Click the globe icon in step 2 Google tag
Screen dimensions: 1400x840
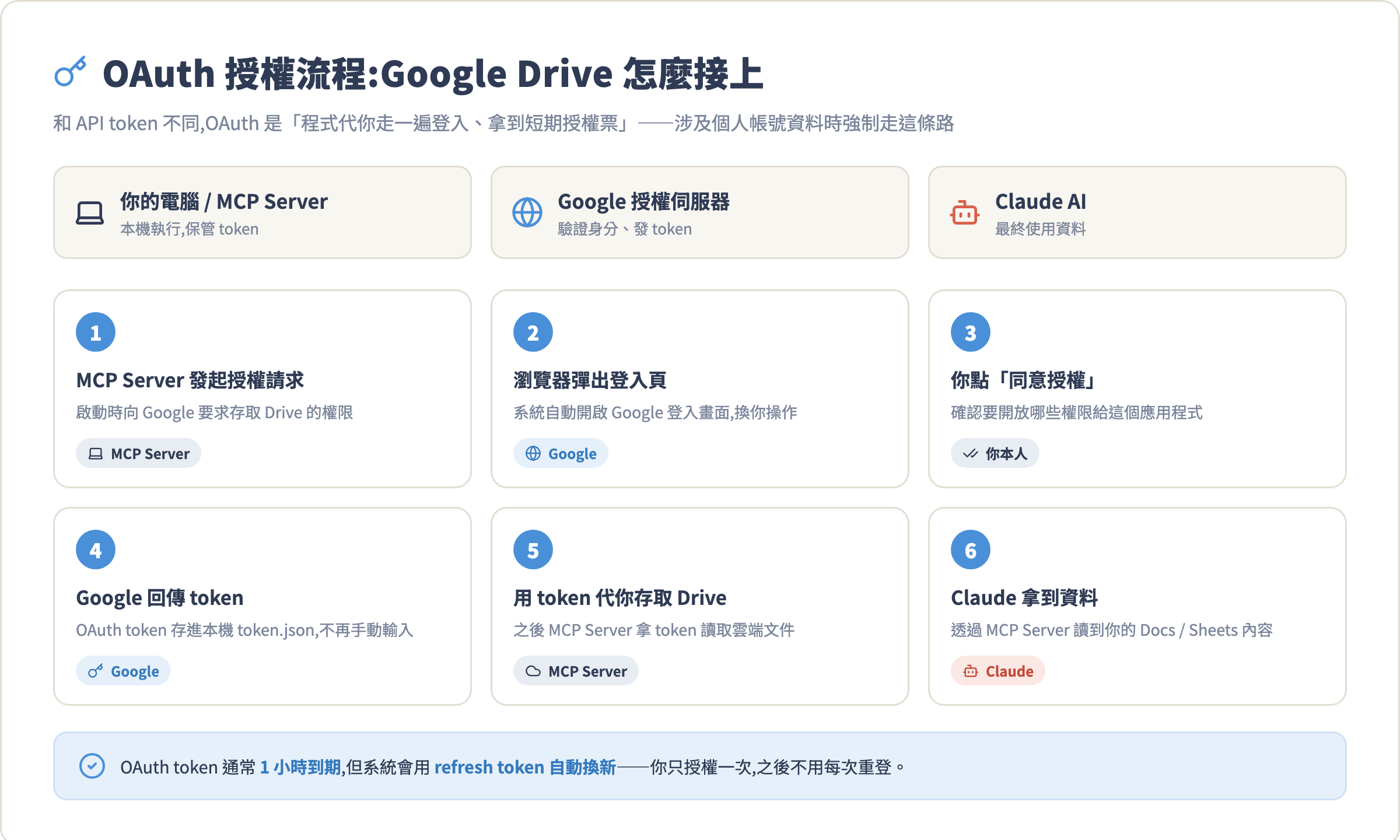click(x=533, y=454)
